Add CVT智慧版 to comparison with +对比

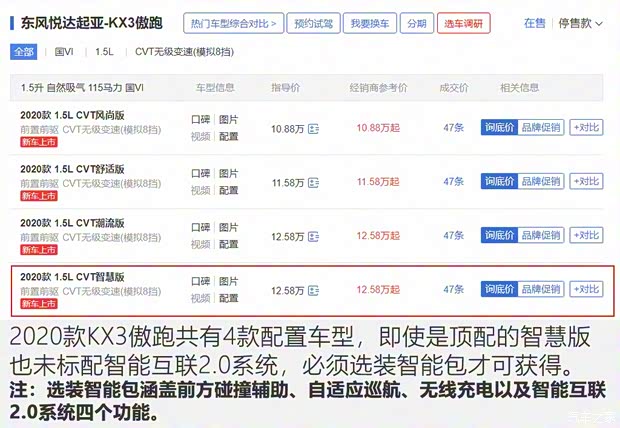[x=586, y=289]
